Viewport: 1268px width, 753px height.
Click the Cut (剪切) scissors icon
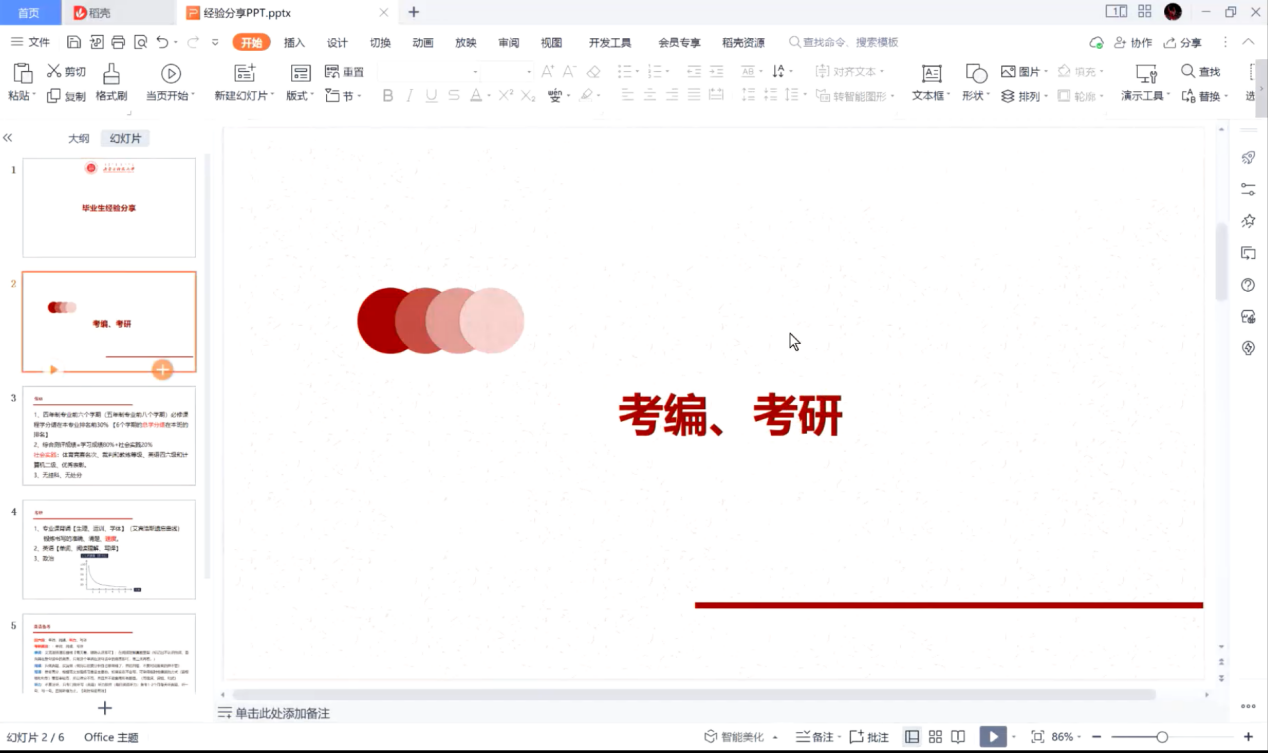click(54, 72)
